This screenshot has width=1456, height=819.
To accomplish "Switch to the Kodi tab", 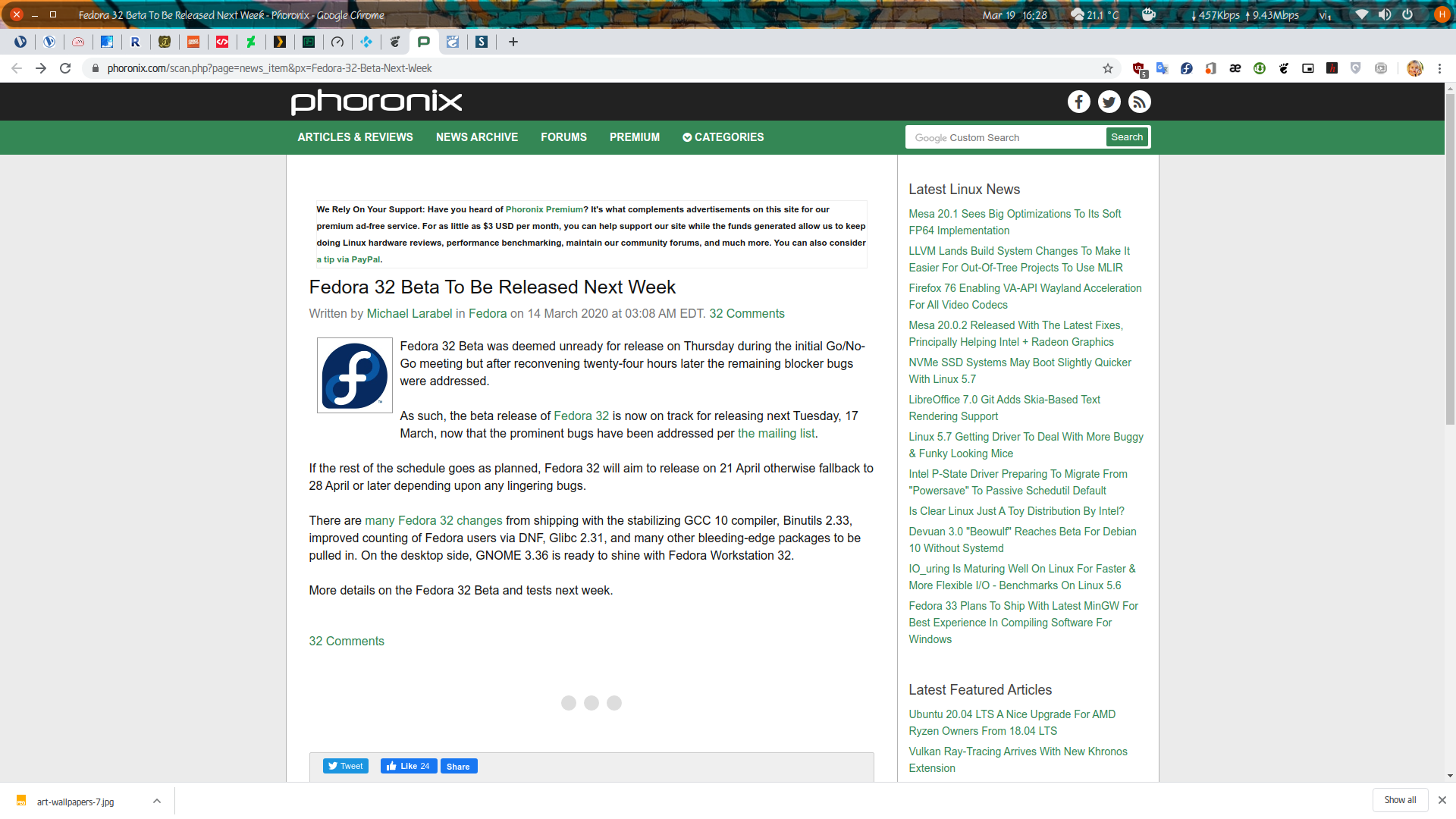I will point(366,42).
